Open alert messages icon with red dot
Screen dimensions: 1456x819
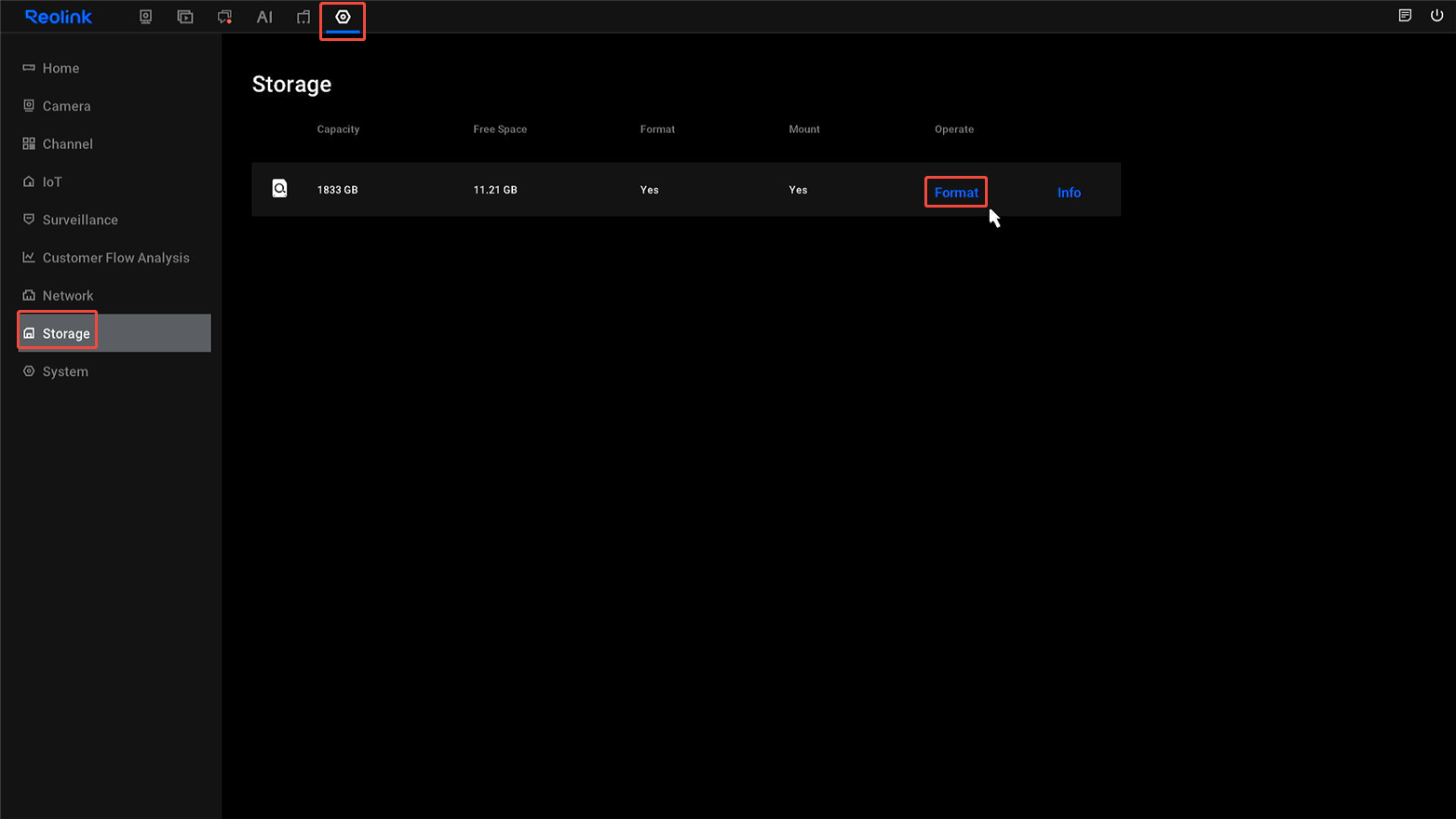point(224,17)
